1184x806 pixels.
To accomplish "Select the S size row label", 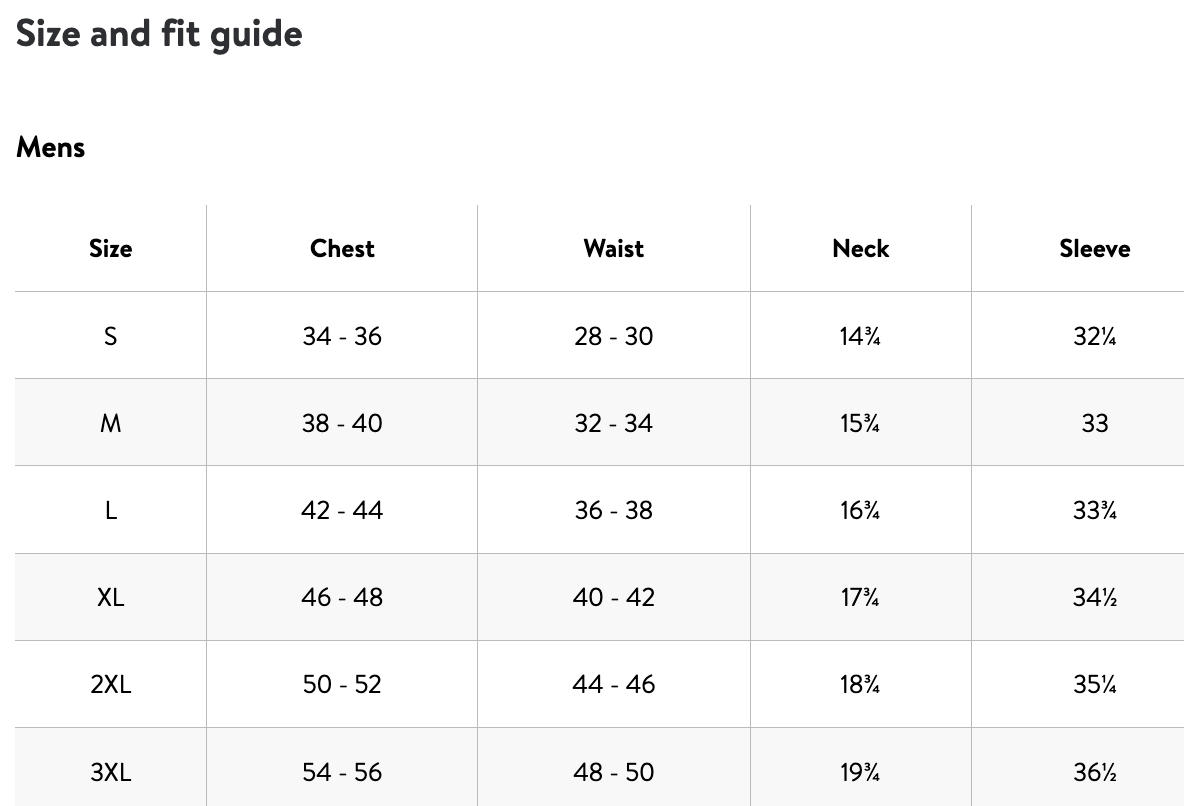I will coord(110,337).
